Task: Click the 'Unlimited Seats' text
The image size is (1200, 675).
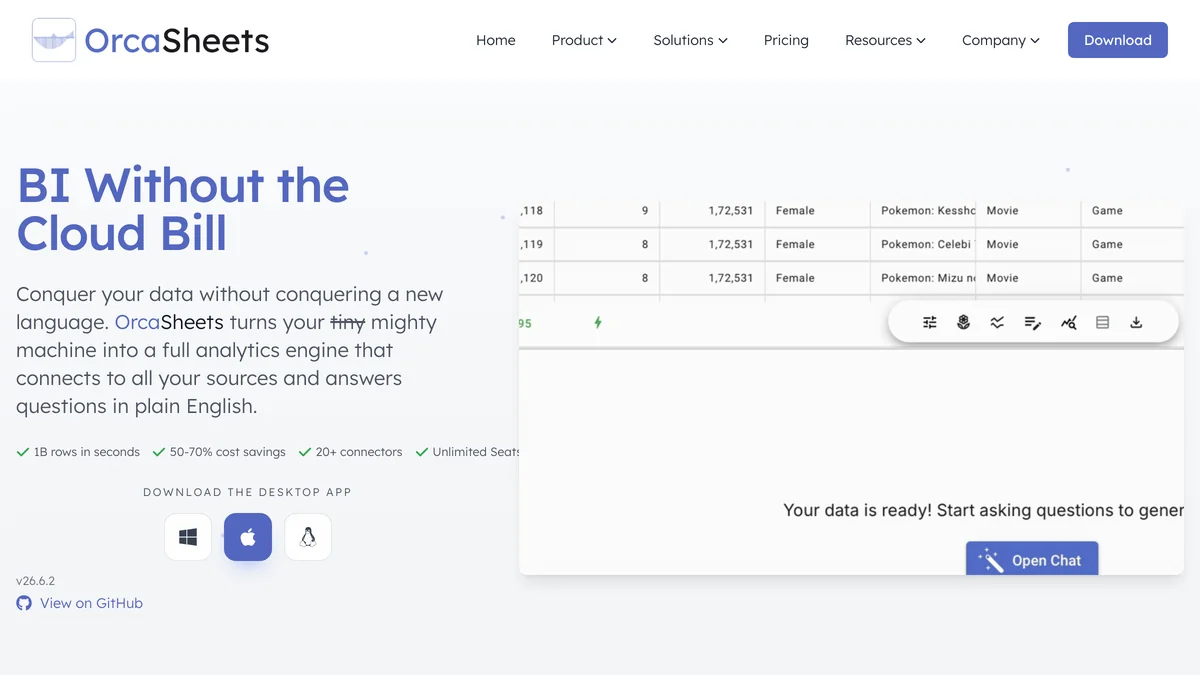Action: pos(476,452)
